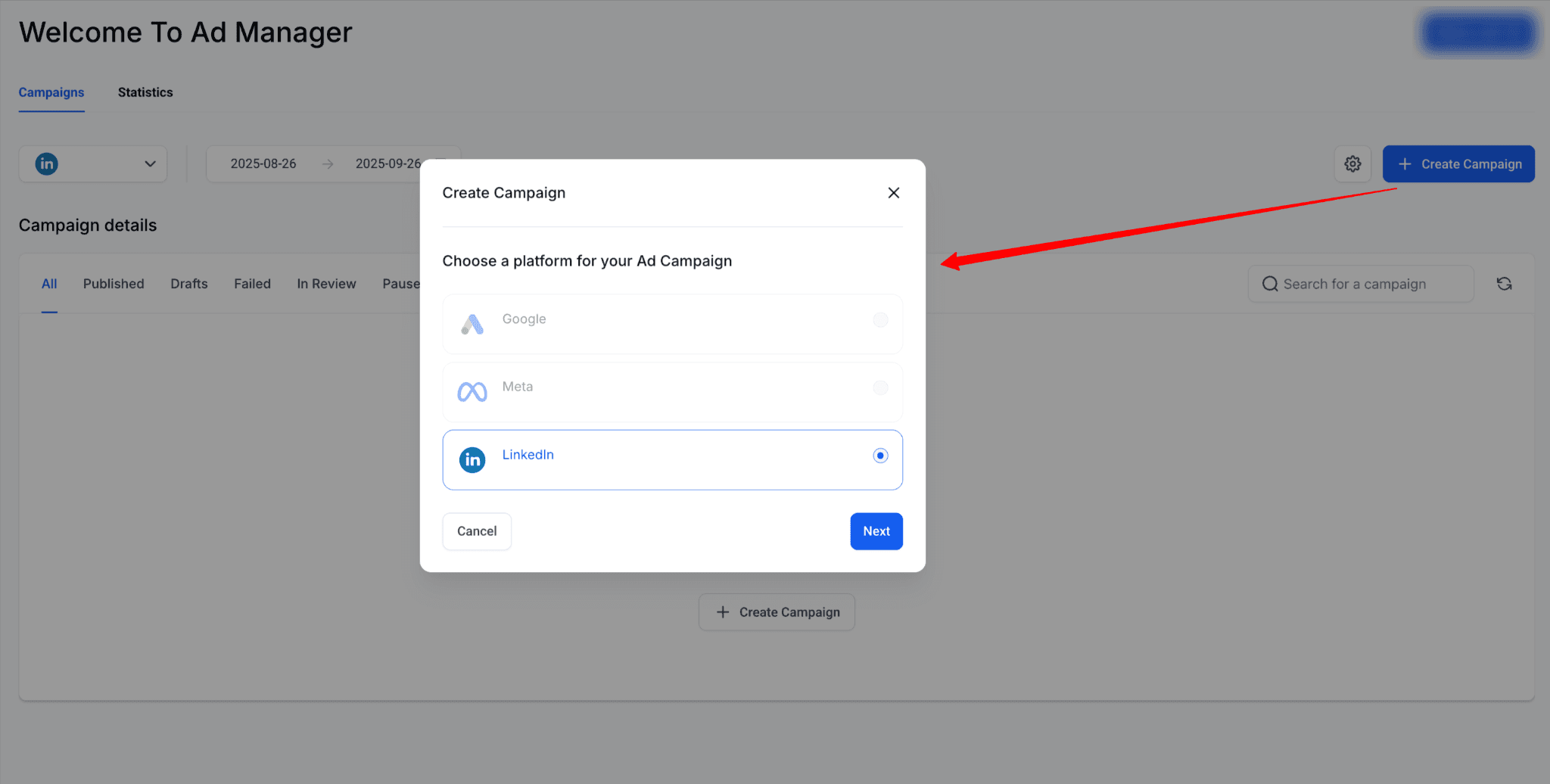
Task: Filter by Drafts campaigns
Action: pos(189,284)
